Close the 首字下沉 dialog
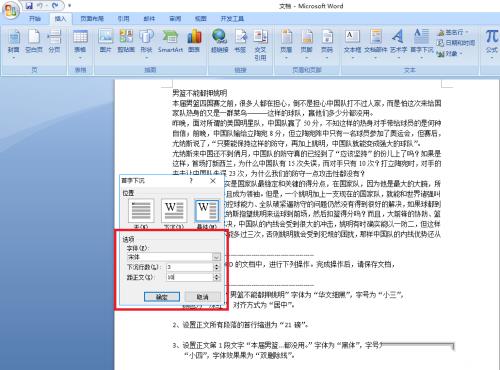The width and height of the screenshot is (500, 370). coord(213,181)
